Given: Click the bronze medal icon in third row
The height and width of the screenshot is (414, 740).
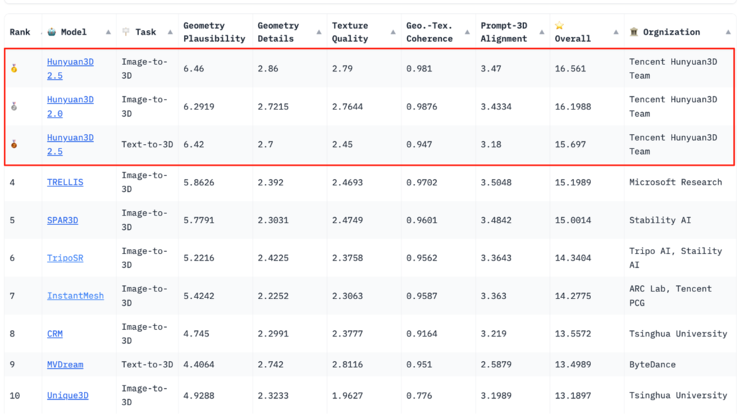Looking at the screenshot, I should point(14,145).
